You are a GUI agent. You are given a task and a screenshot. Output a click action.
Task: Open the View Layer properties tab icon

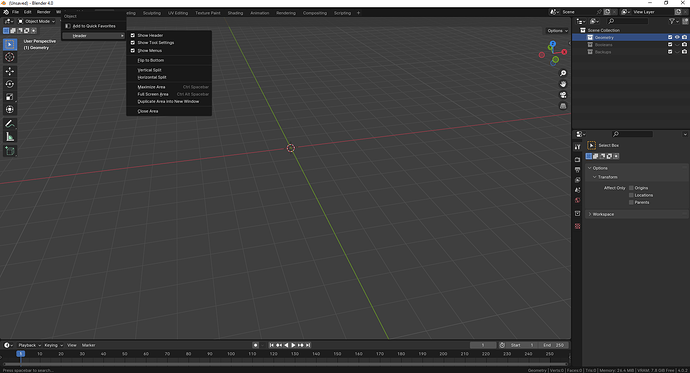(577, 180)
